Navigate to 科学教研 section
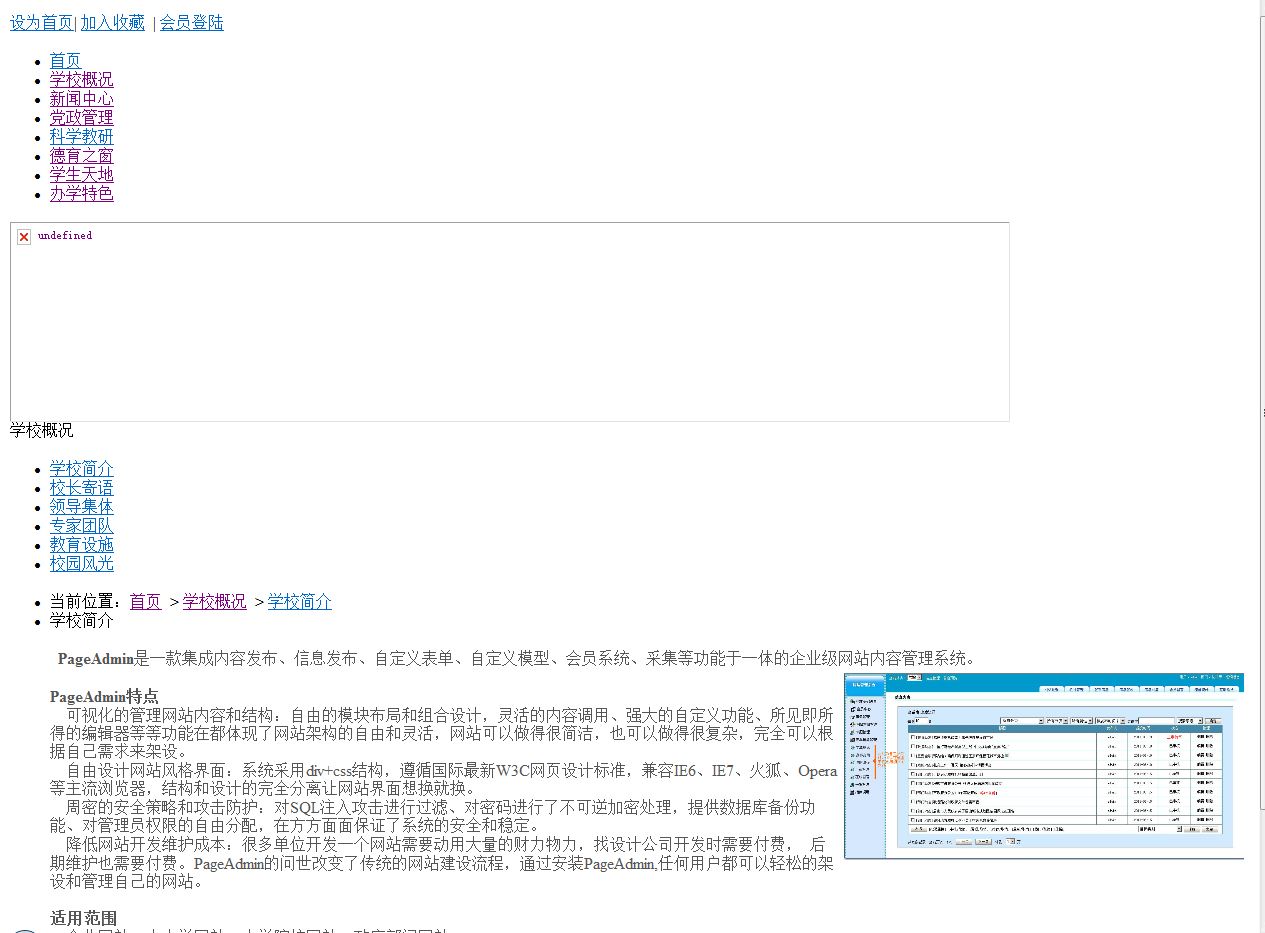Screen dimensions: 1265x933 (x=82, y=137)
